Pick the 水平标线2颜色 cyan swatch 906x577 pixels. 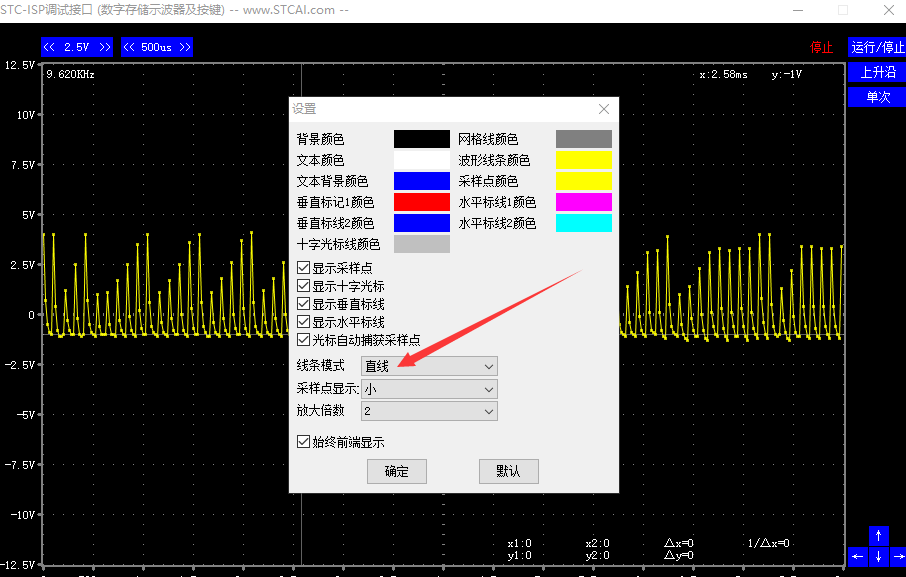point(584,223)
